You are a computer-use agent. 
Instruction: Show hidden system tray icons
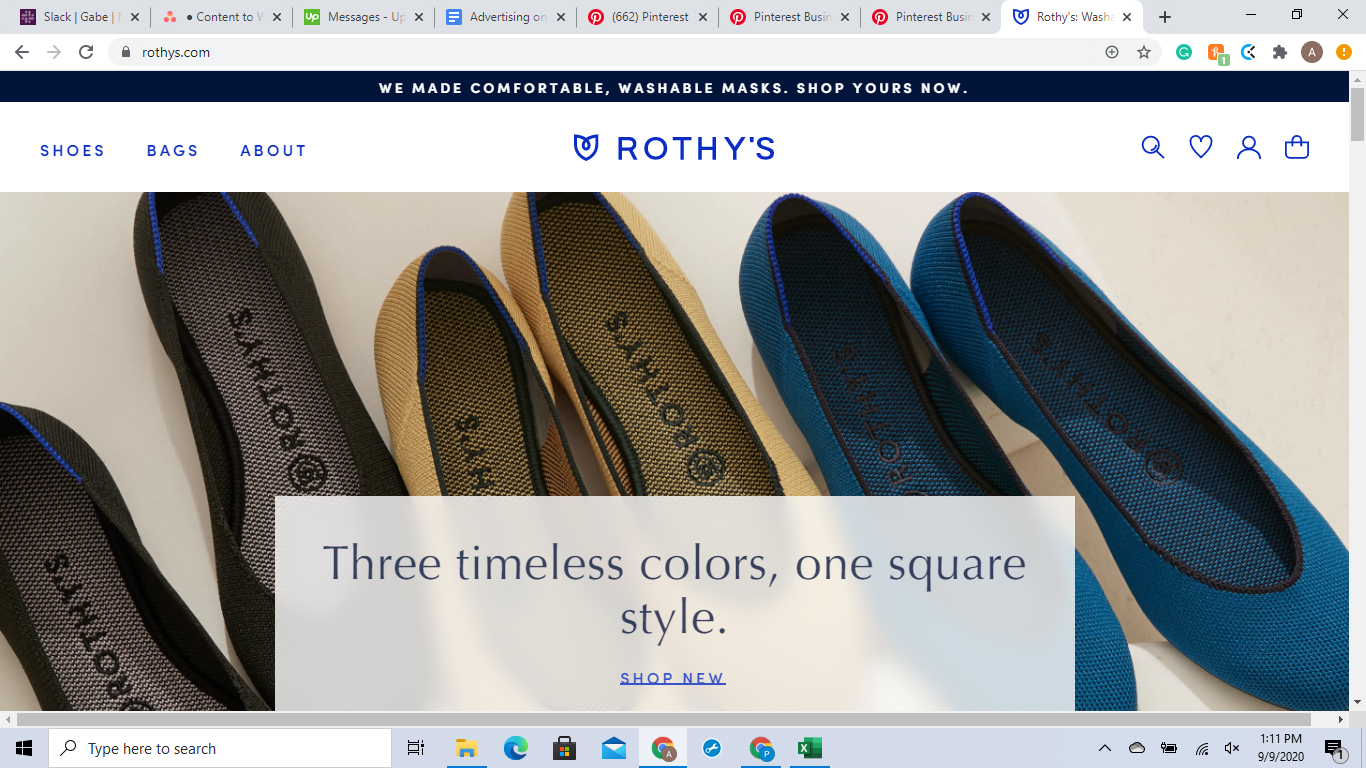[1105, 748]
